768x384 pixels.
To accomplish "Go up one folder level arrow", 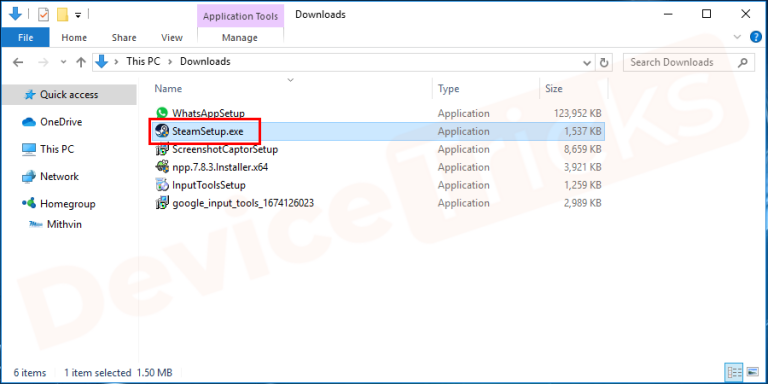I will click(x=81, y=62).
